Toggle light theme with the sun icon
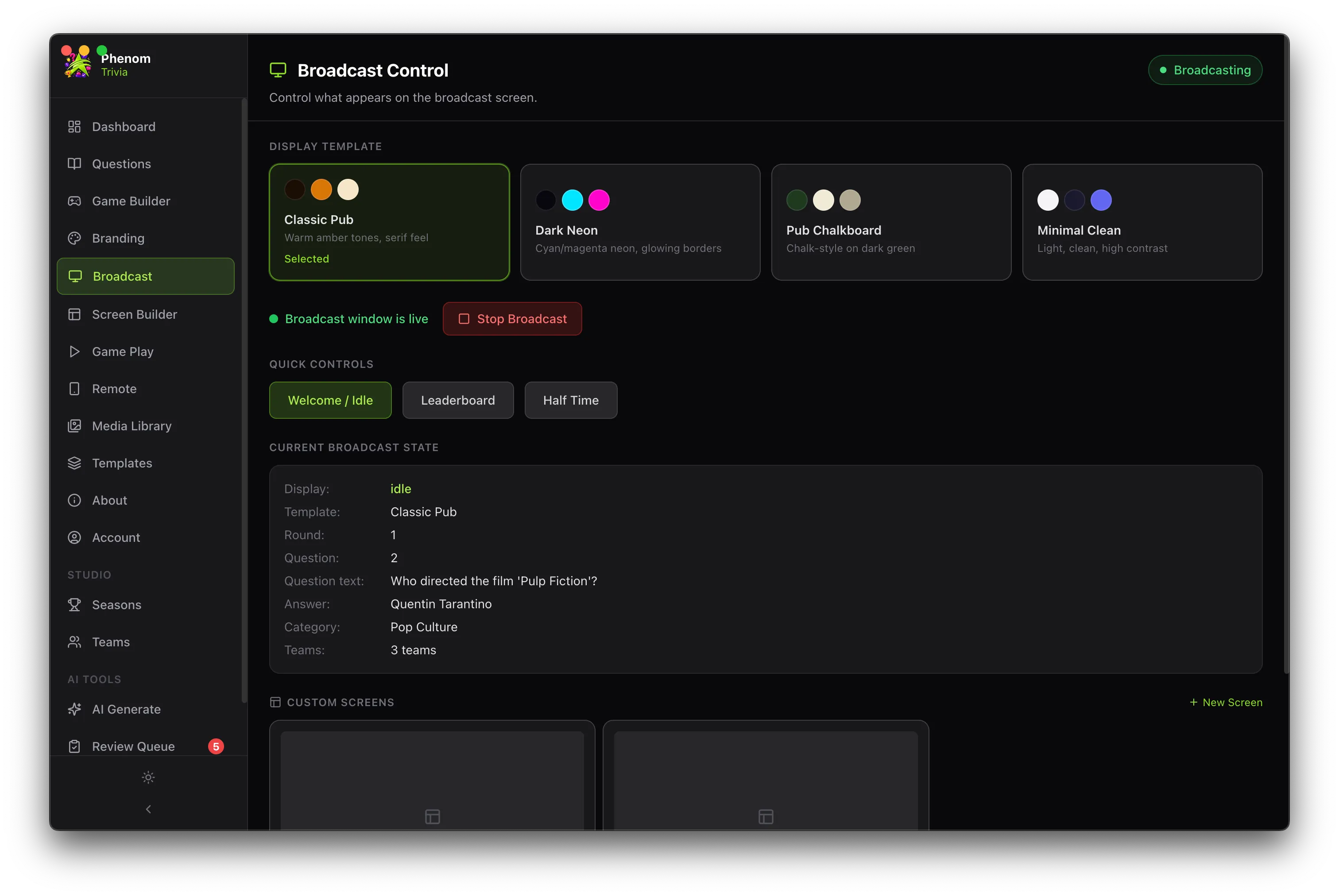 tap(148, 777)
